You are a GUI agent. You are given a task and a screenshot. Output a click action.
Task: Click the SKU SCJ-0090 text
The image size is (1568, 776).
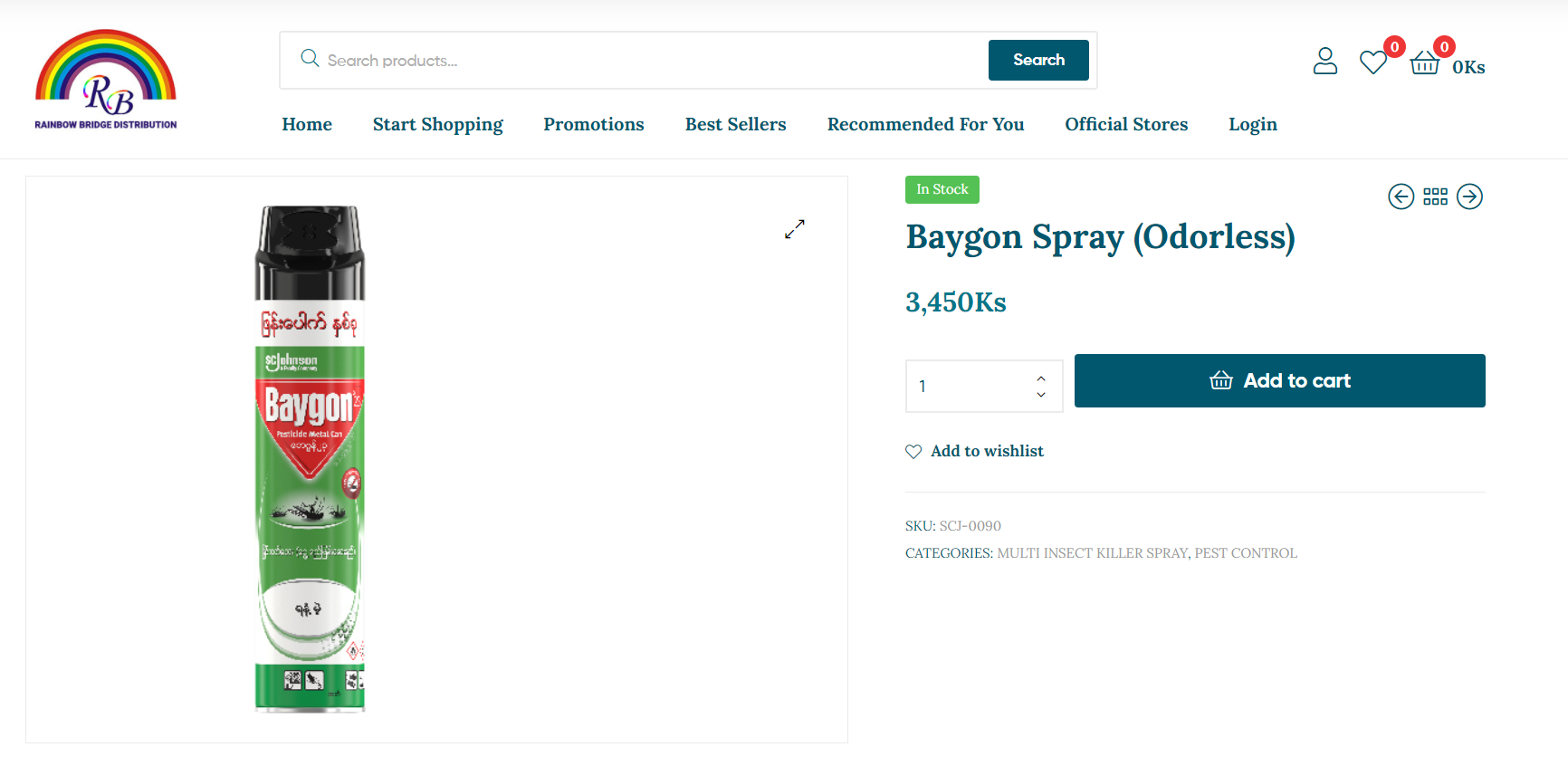(x=953, y=526)
